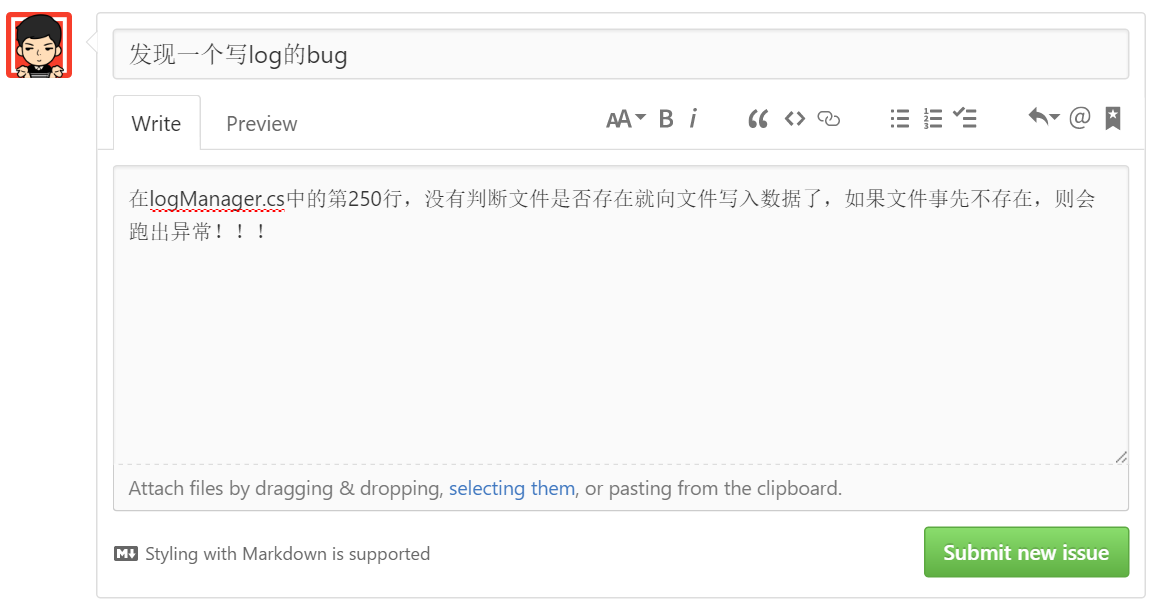This screenshot has height=608, width=1154.
Task: Click the textarea resize handle corner
Action: point(1121,457)
